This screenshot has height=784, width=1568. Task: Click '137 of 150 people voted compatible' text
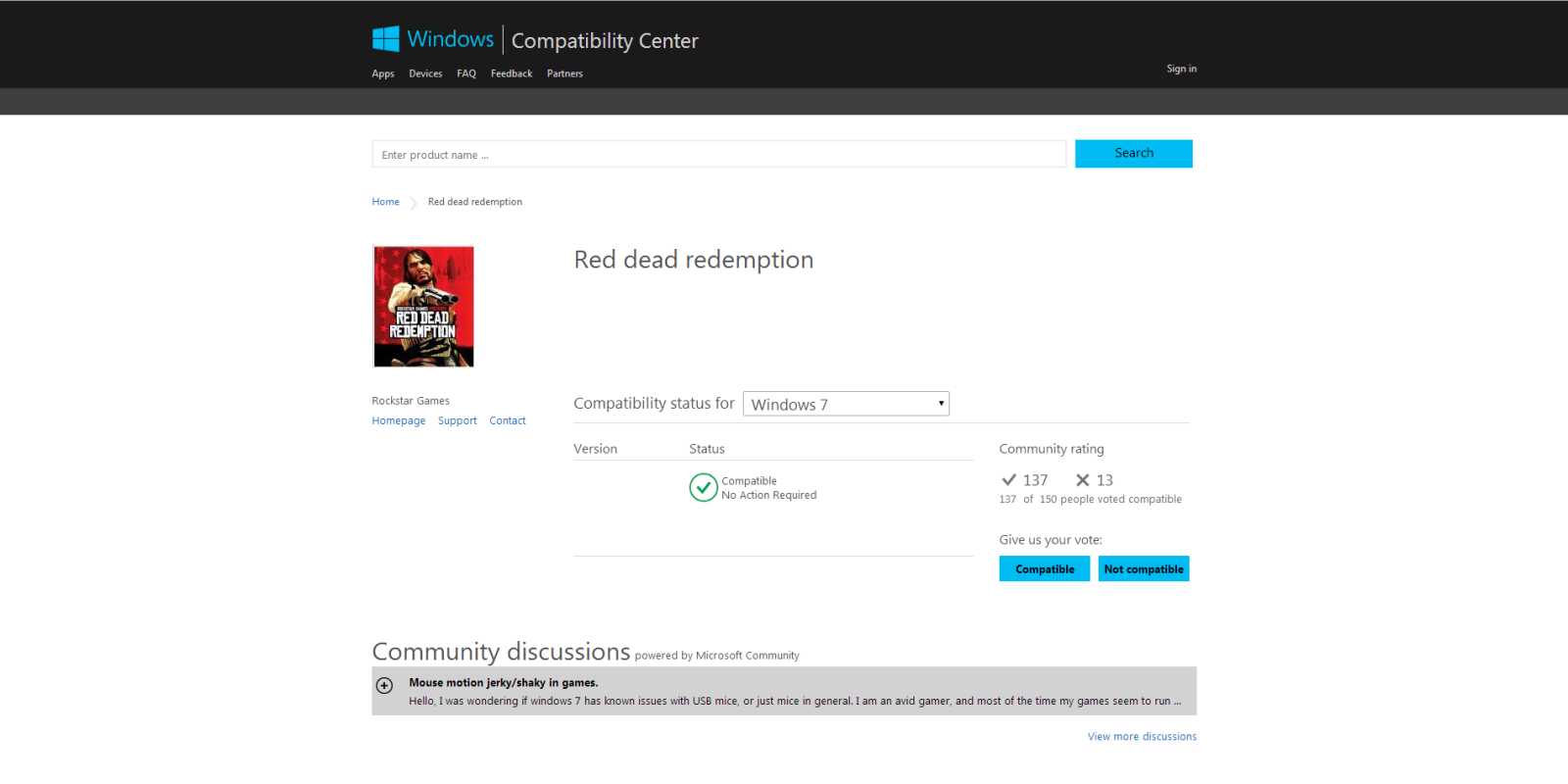[1091, 499]
